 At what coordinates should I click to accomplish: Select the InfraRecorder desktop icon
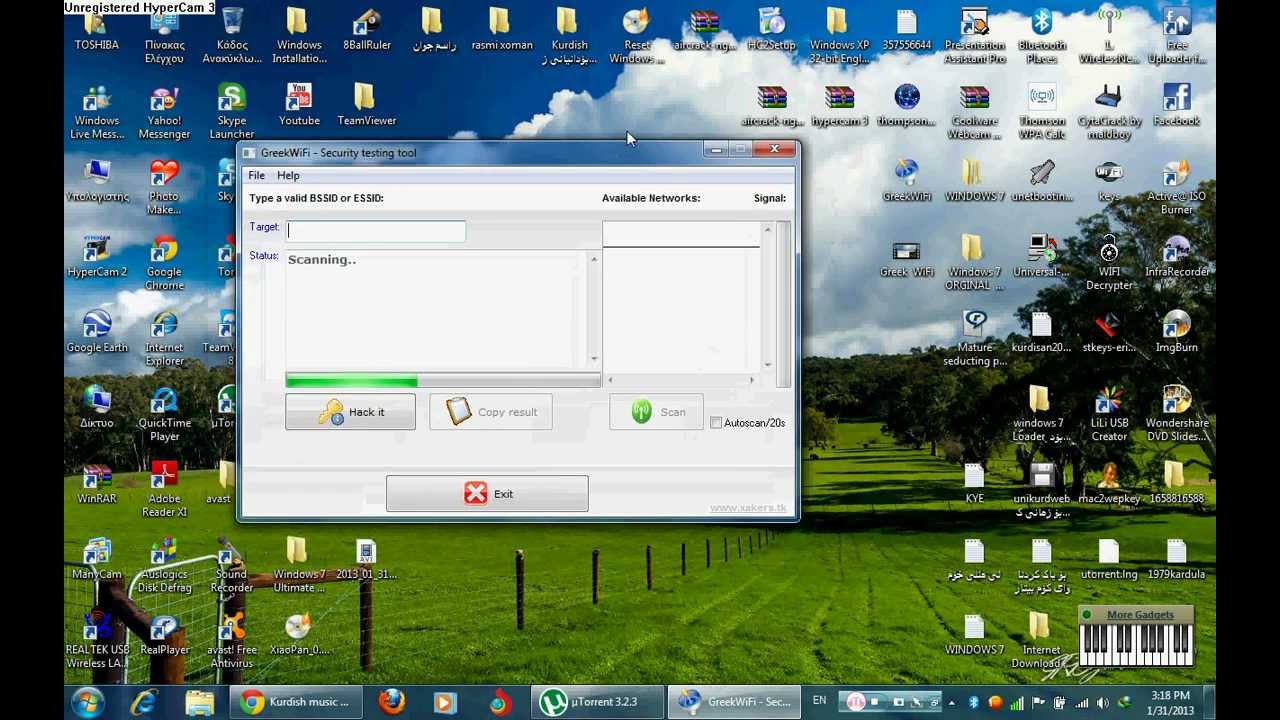[x=1176, y=256]
